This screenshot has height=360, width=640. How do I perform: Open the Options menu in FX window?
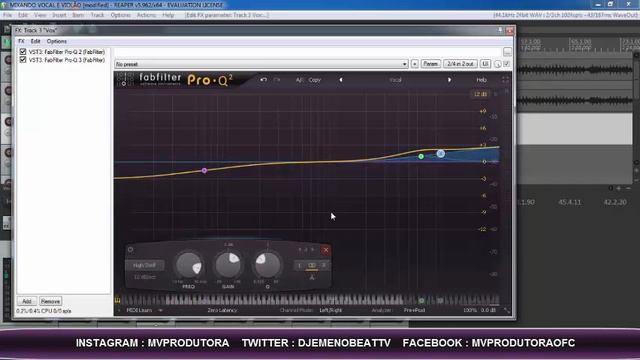[x=57, y=41]
